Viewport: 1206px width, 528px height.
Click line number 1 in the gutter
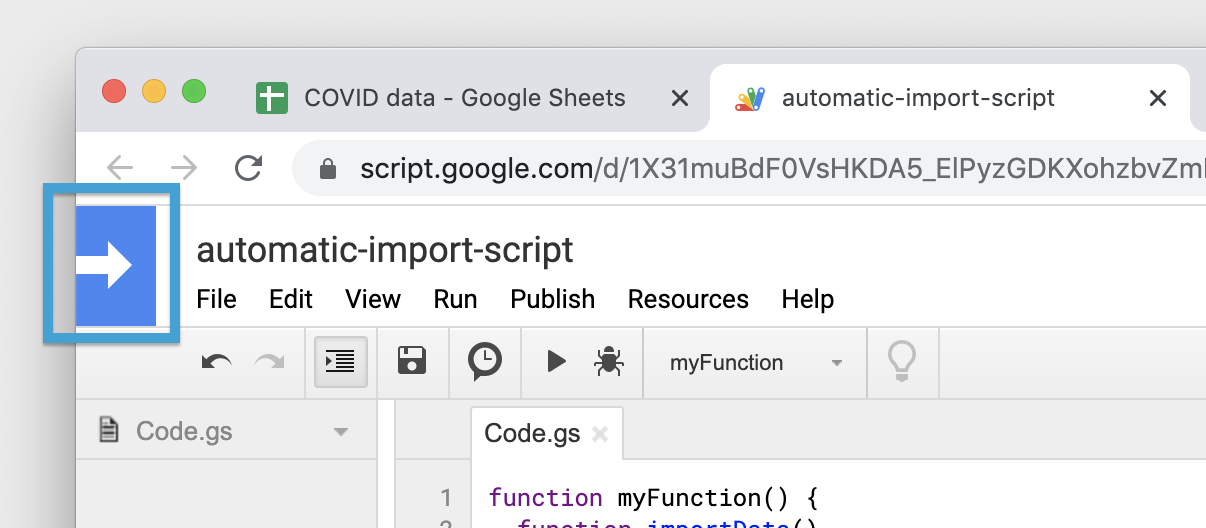click(446, 497)
